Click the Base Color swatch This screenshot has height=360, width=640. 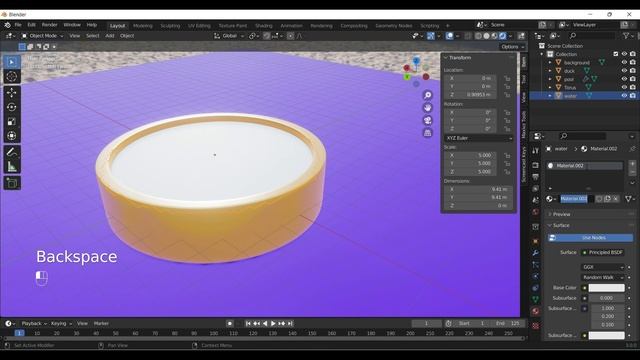tap(607, 288)
